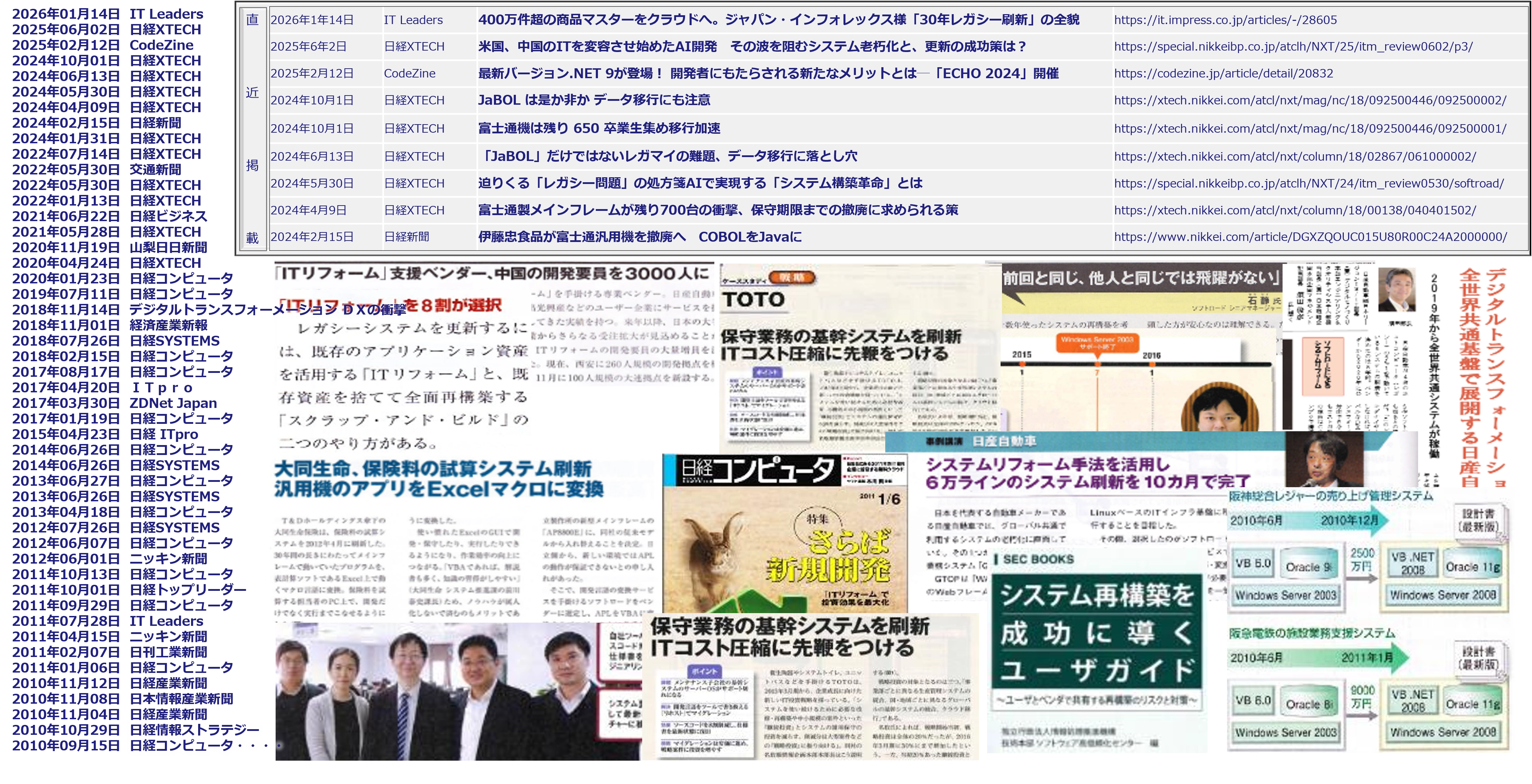Select the title '富士通機は残り 650 卒業生集め移行加速'

point(599,128)
